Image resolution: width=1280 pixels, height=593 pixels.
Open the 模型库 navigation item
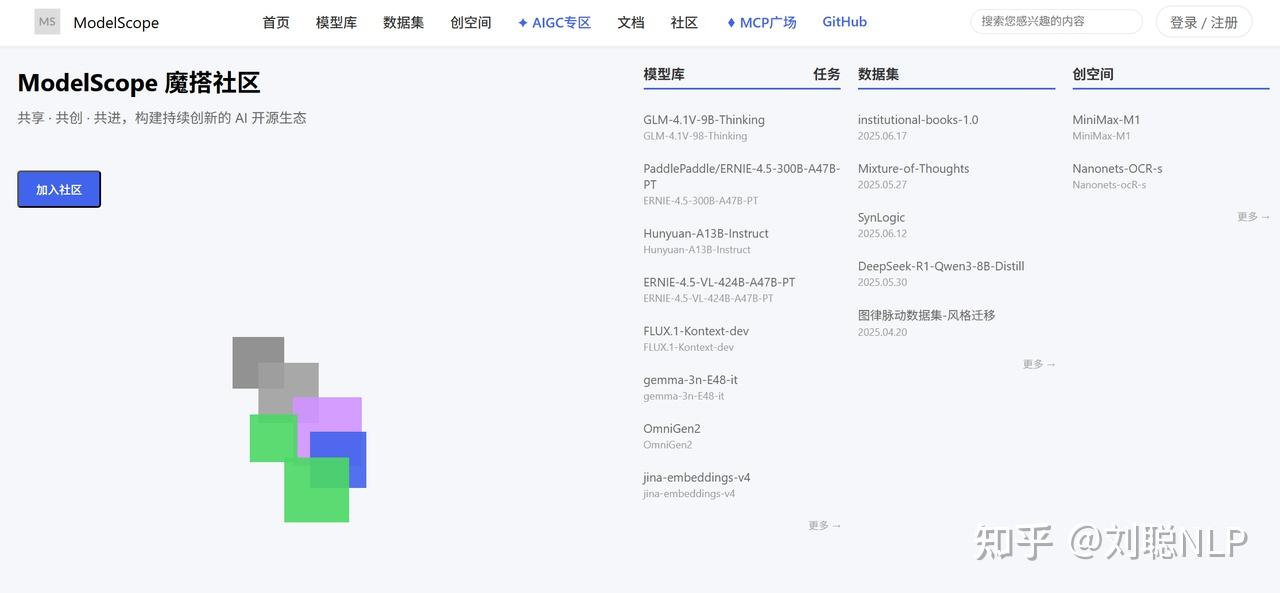point(336,22)
